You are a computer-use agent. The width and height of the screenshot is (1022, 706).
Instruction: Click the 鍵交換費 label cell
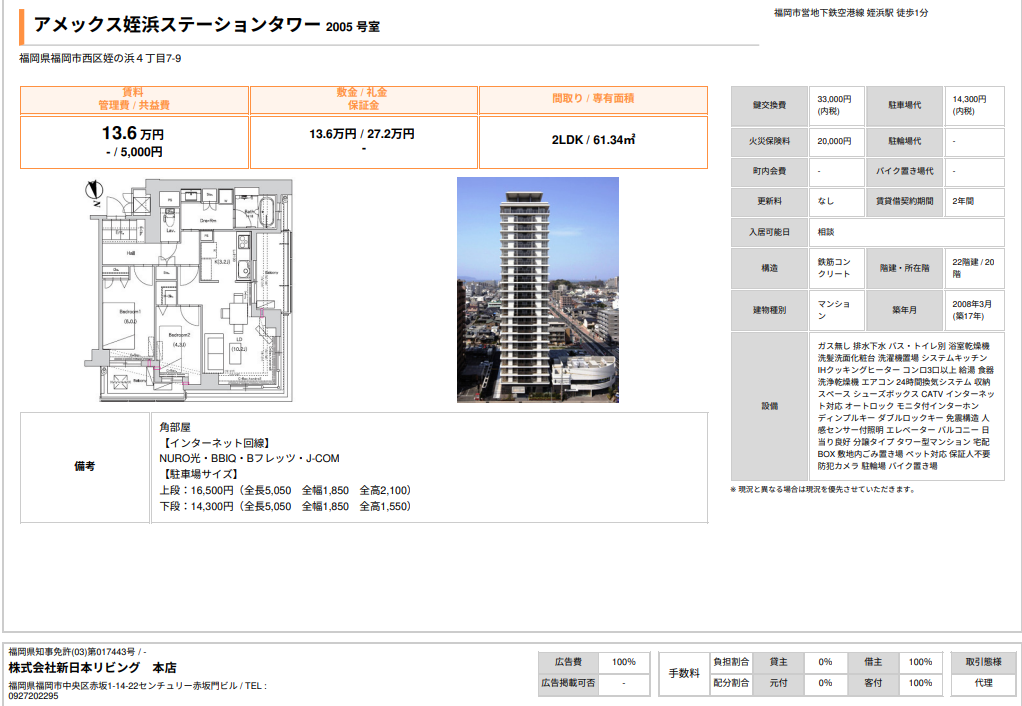tap(769, 106)
